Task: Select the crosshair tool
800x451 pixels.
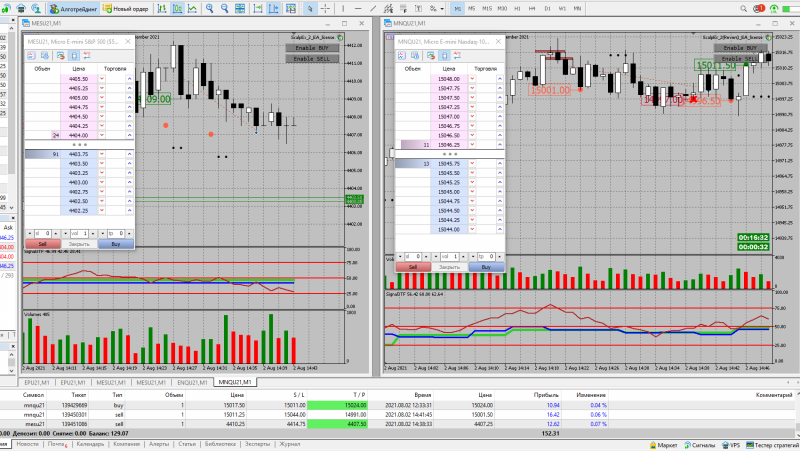Action: click(325, 9)
